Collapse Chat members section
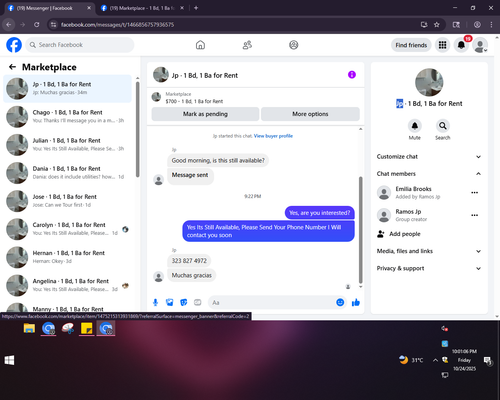The image size is (500, 400). click(x=429, y=174)
